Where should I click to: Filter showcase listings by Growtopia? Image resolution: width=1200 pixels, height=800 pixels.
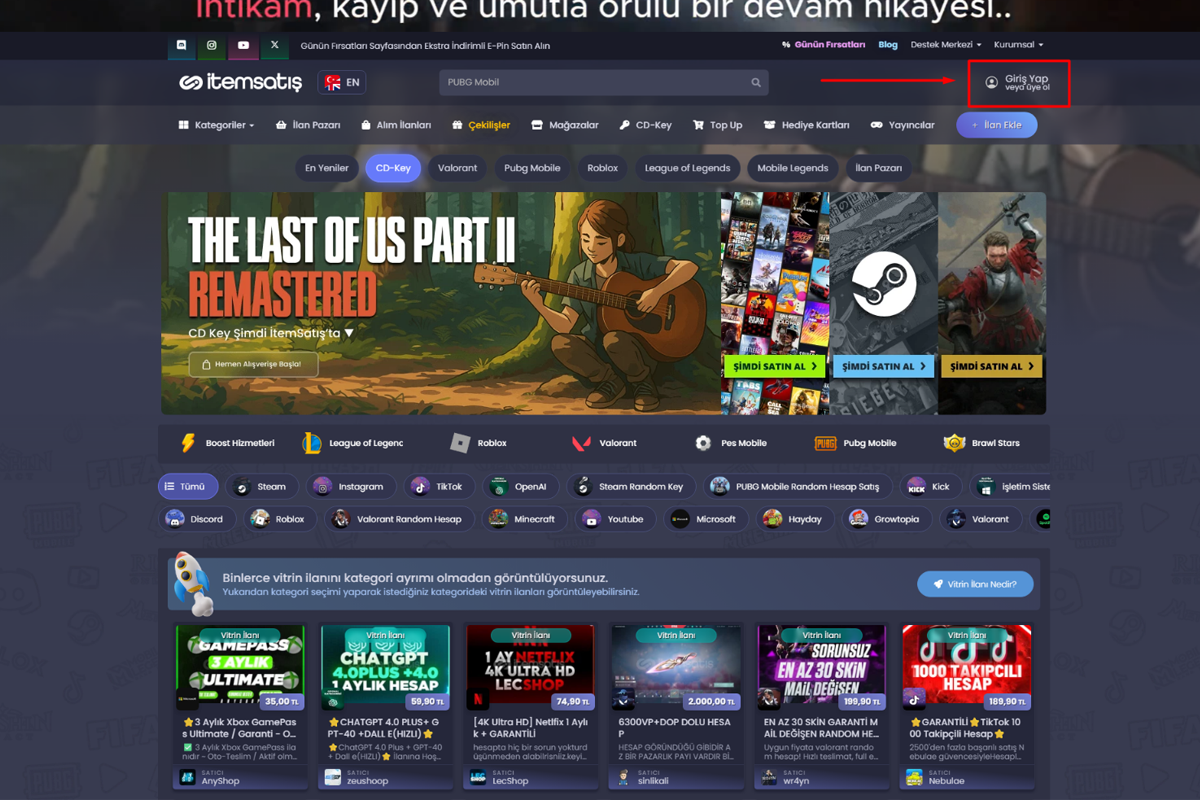click(x=886, y=519)
